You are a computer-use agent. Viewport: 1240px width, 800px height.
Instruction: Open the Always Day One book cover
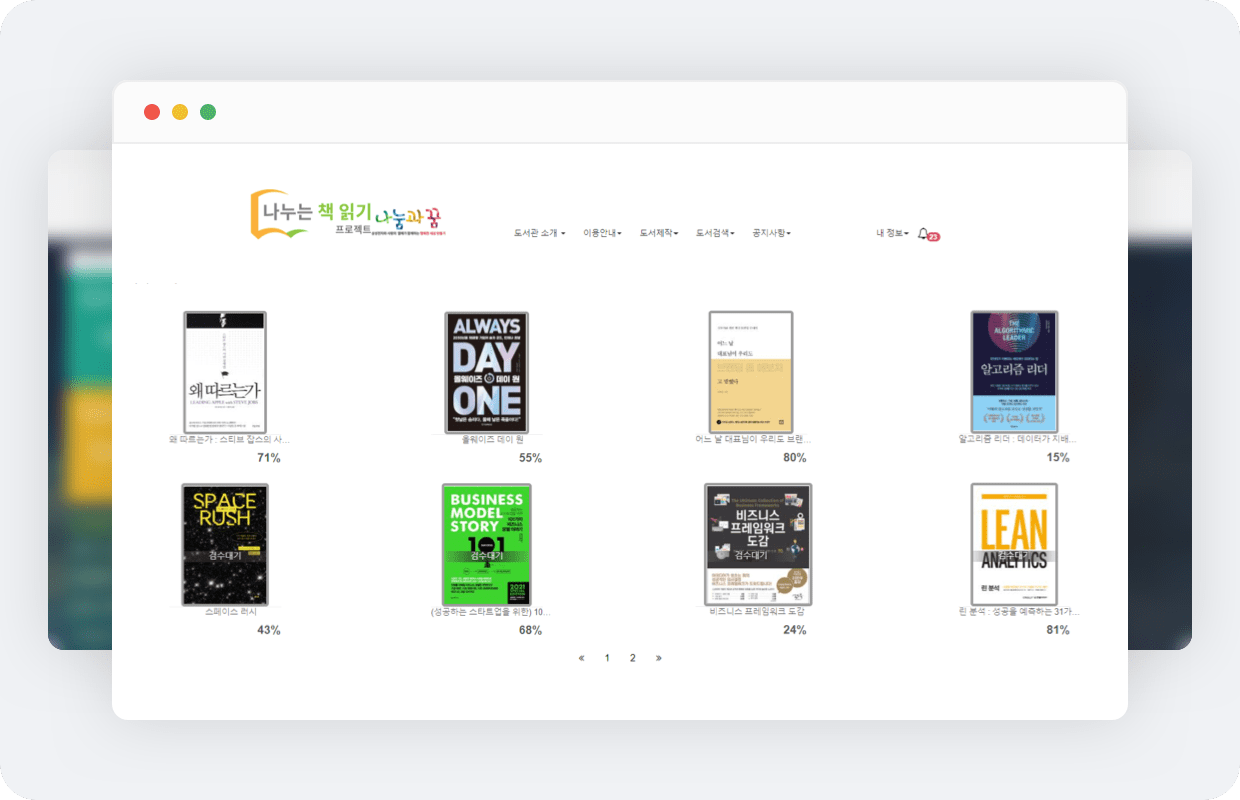pyautogui.click(x=487, y=372)
